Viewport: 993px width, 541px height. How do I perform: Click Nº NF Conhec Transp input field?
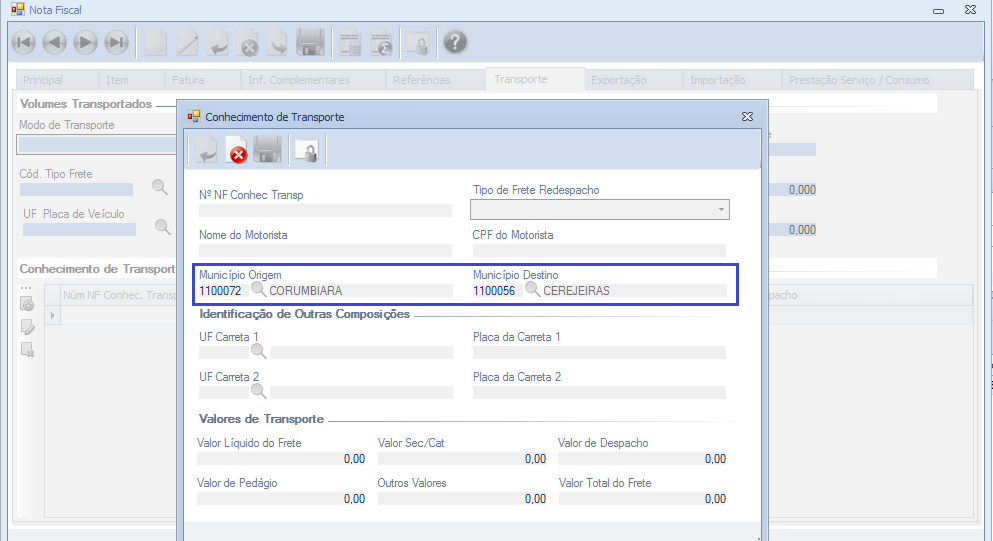[x=326, y=210]
